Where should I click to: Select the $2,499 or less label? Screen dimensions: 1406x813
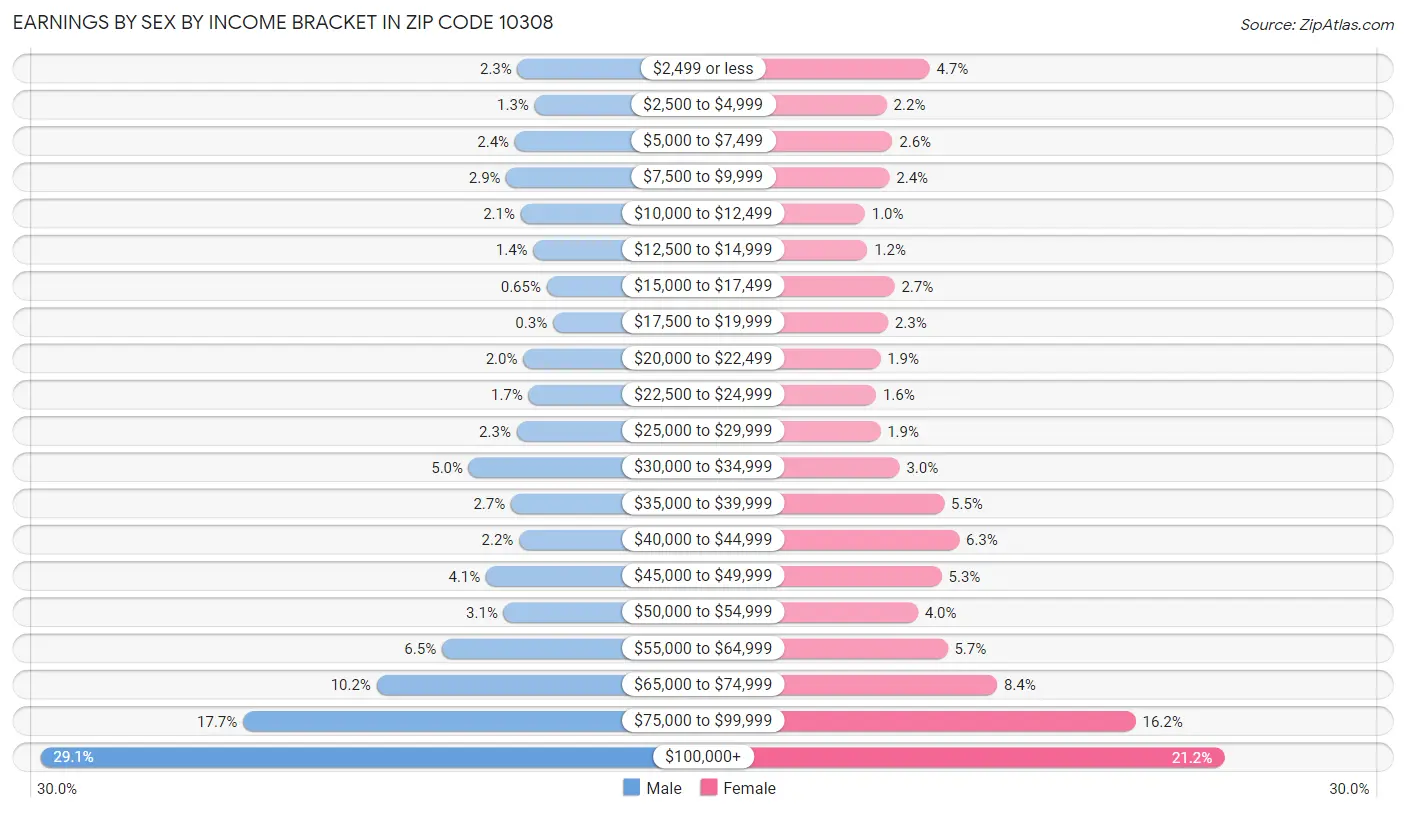703,68
